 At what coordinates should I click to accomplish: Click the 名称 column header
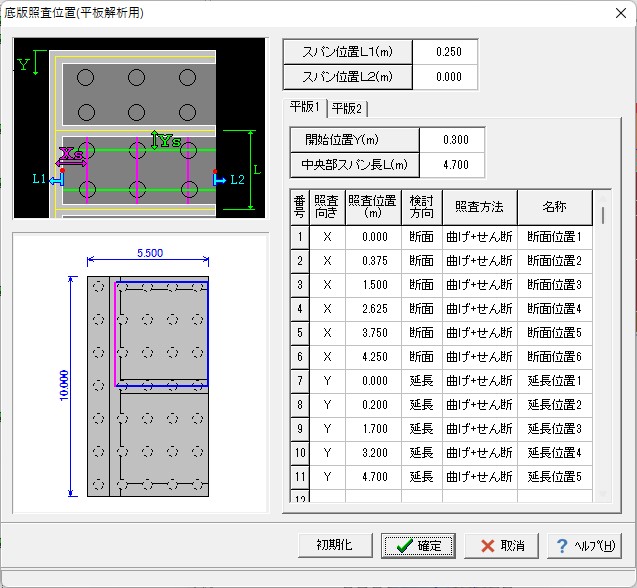tap(555, 207)
